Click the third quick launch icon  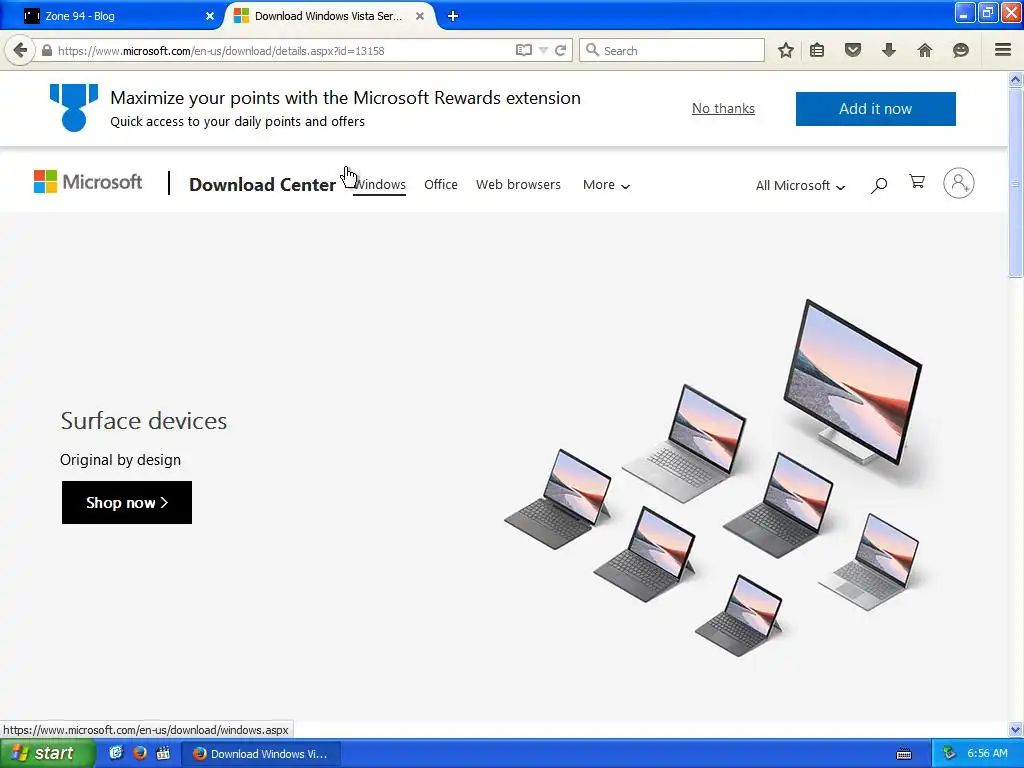pos(163,753)
